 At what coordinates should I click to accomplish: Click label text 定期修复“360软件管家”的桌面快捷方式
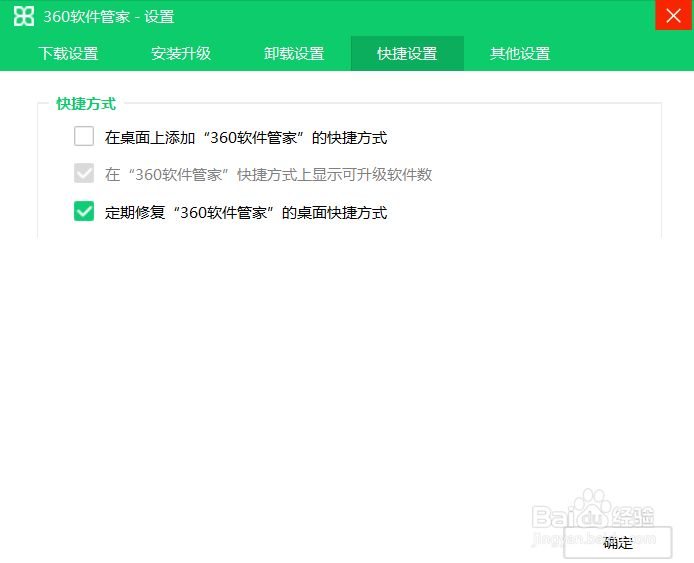tap(246, 213)
